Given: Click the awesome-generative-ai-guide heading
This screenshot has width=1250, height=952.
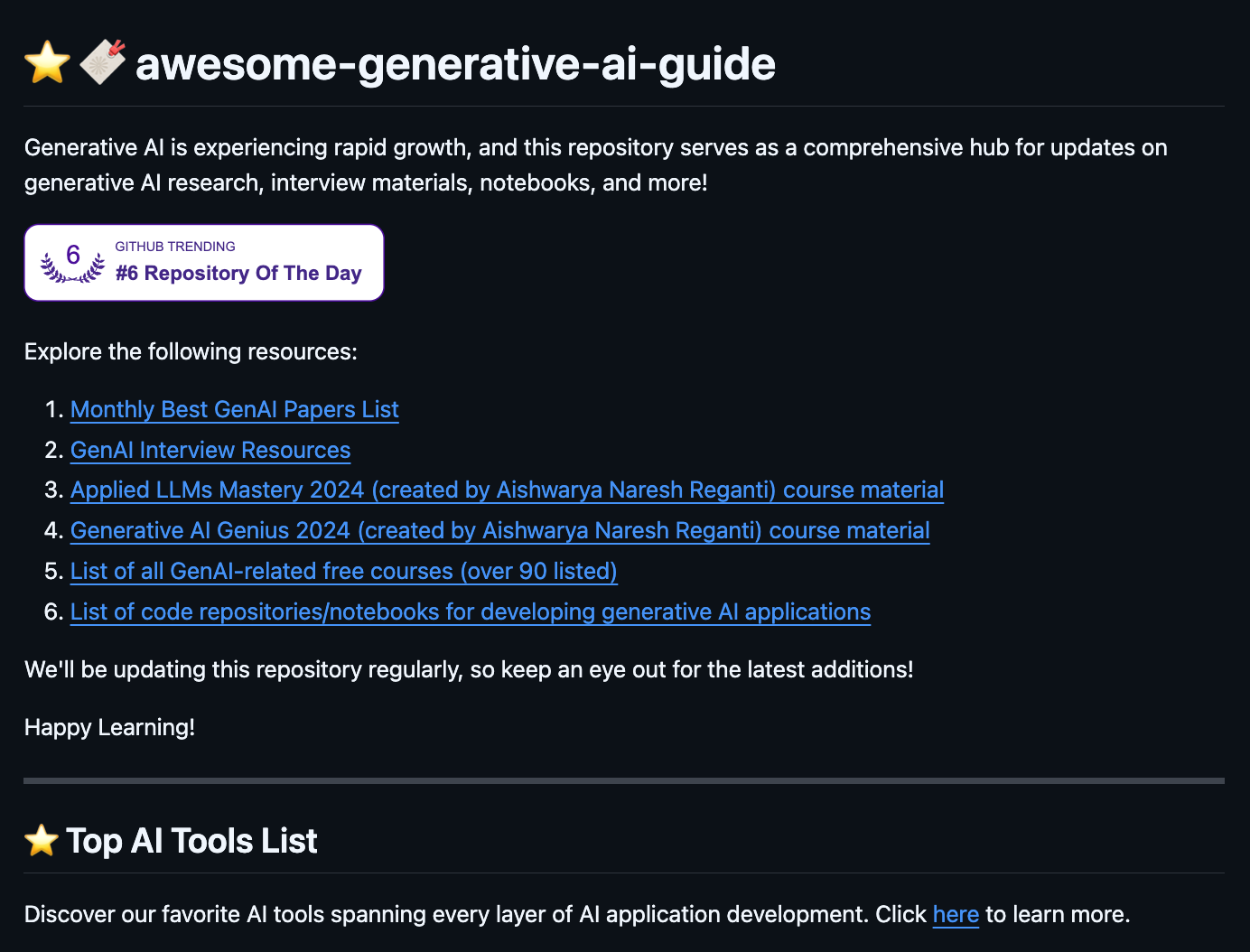Looking at the screenshot, I should [455, 63].
